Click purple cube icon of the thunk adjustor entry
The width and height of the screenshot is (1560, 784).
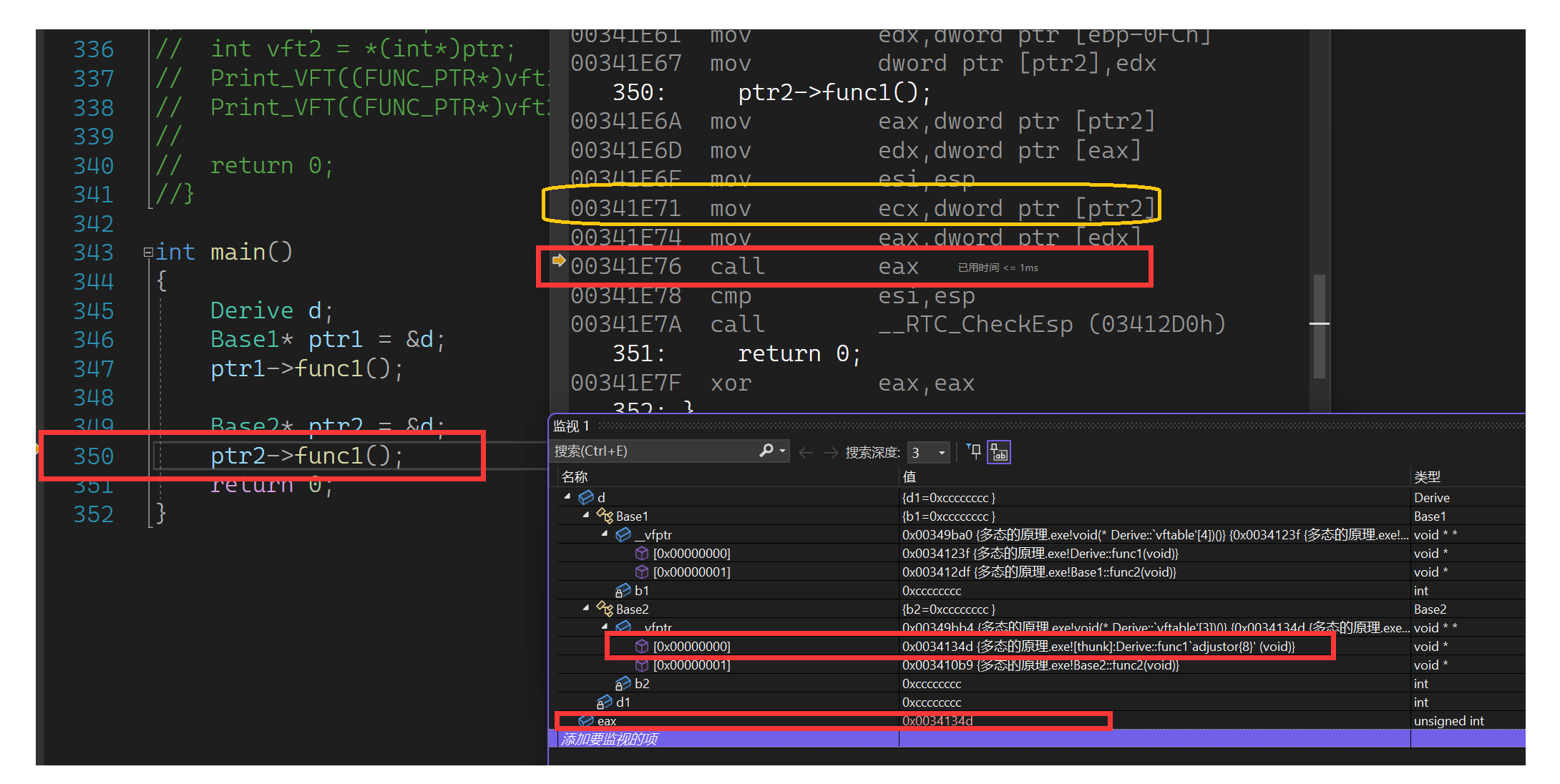(x=642, y=646)
